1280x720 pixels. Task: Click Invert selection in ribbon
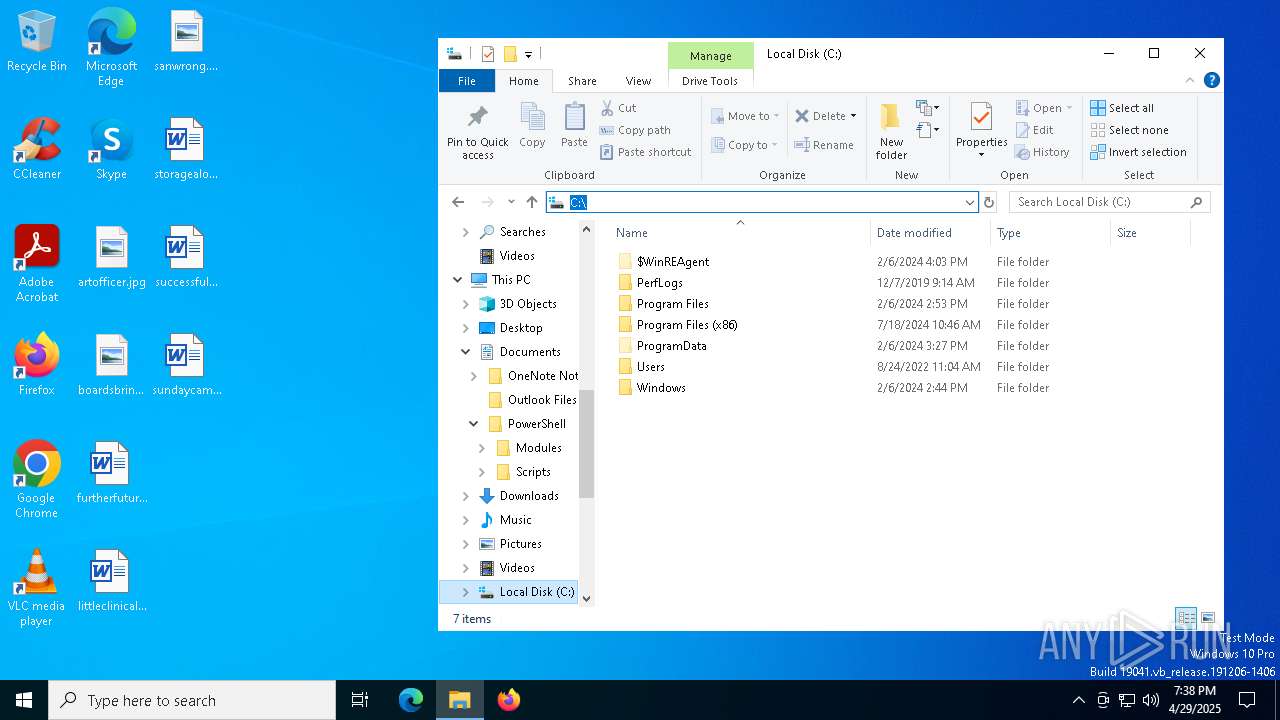1138,152
